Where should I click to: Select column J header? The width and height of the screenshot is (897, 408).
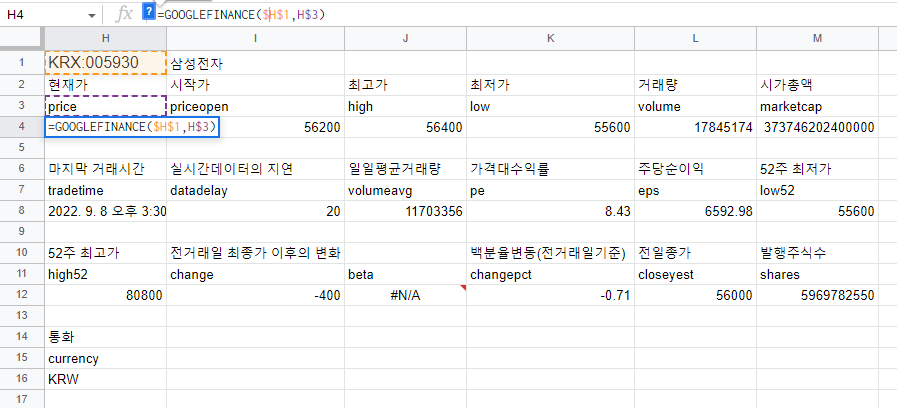point(406,38)
